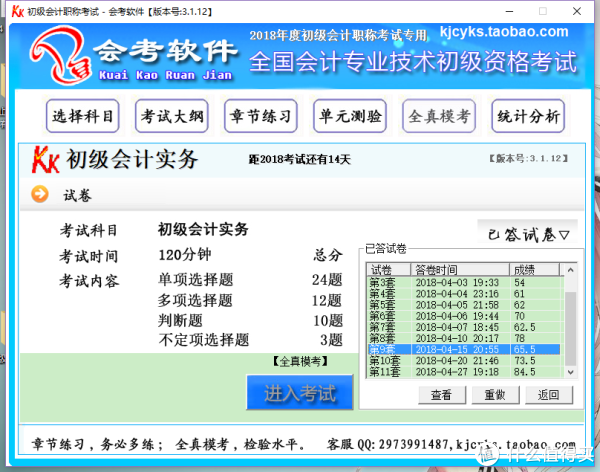Image resolution: width=600 pixels, height=472 pixels.
Task: Click the kjcyks.taobao.com link in banner
Action: click(504, 32)
